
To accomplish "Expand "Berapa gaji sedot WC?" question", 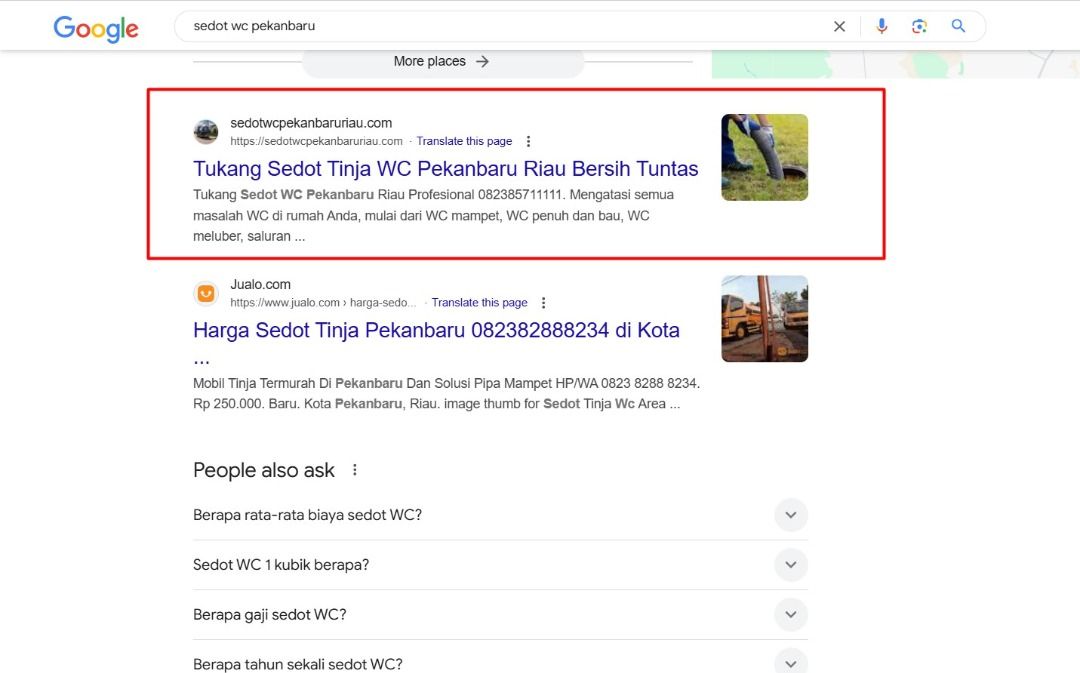I will [x=790, y=614].
